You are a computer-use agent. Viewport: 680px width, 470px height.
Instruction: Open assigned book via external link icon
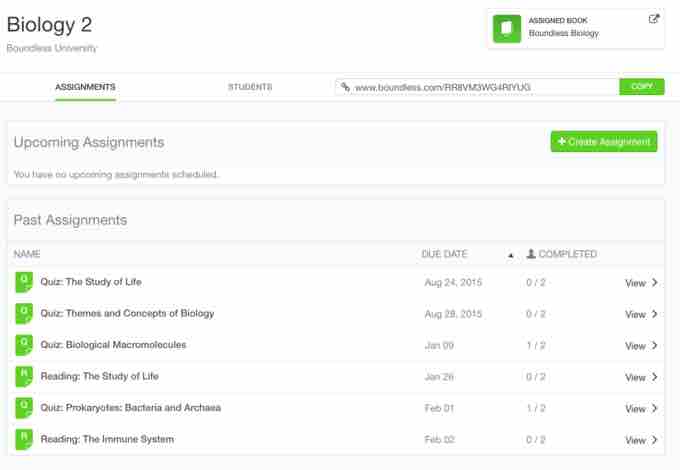click(x=654, y=18)
